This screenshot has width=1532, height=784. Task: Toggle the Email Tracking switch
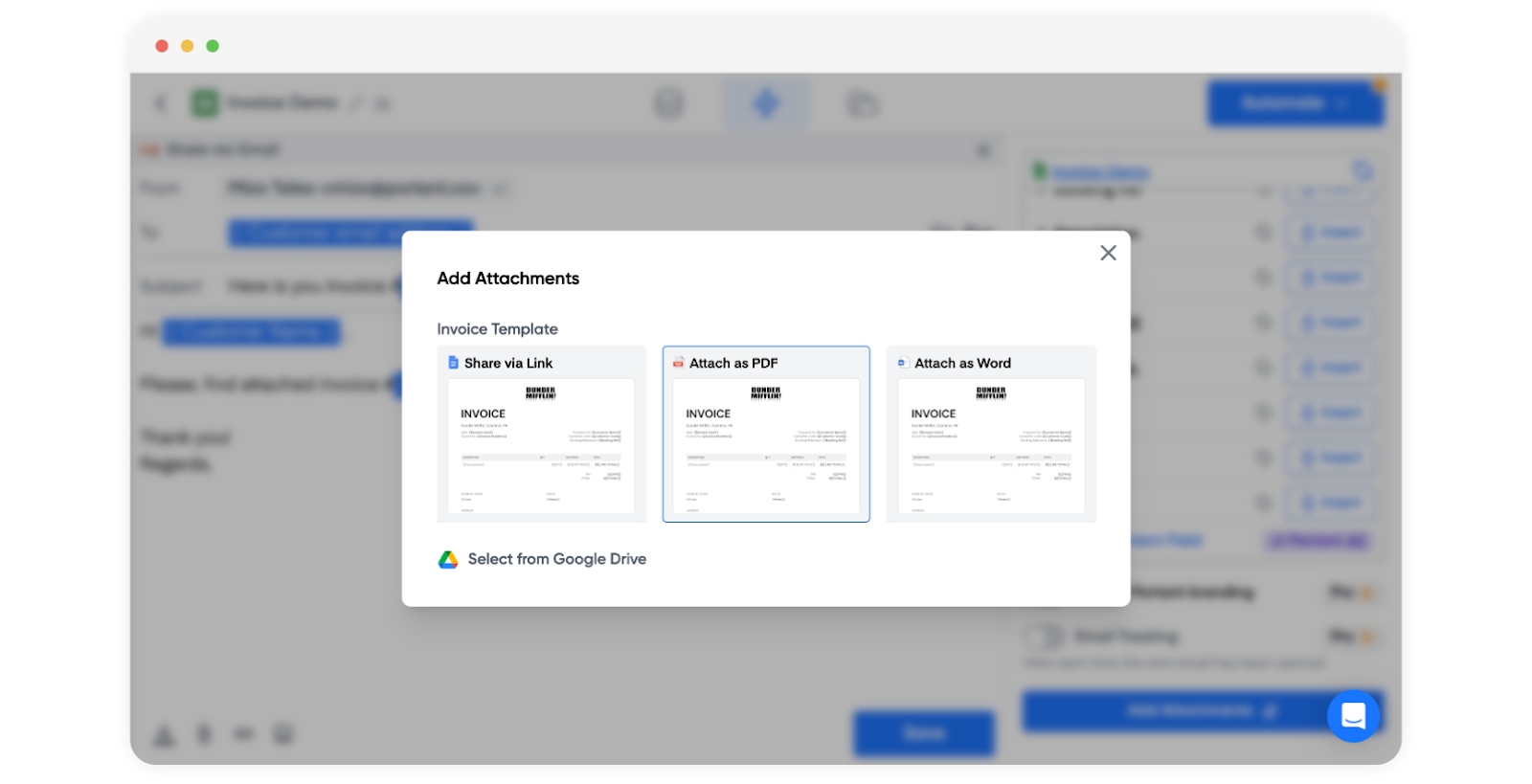tap(1044, 637)
